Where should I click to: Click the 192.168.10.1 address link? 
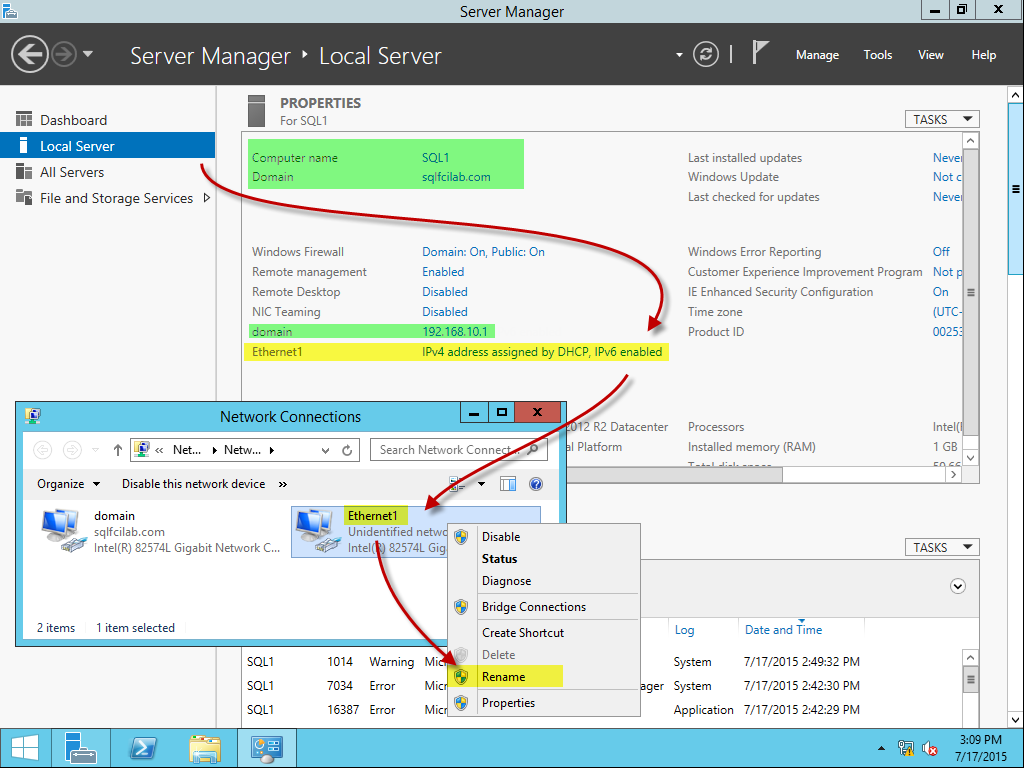pos(455,332)
